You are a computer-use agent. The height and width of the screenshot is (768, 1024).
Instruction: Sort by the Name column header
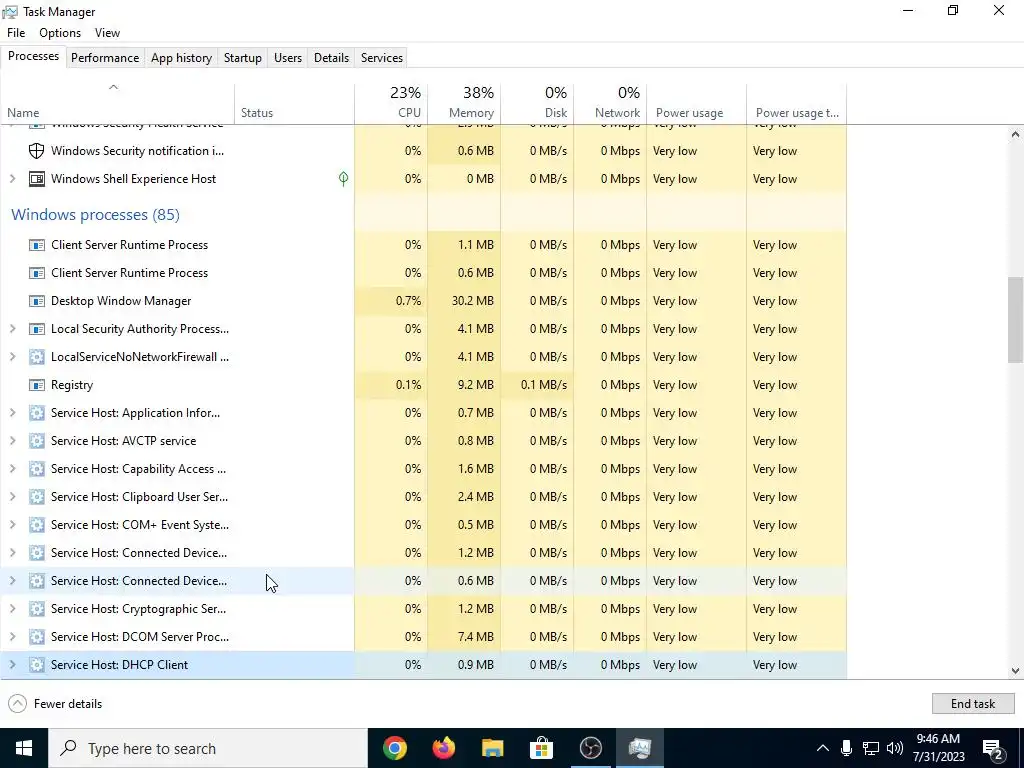coord(118,103)
